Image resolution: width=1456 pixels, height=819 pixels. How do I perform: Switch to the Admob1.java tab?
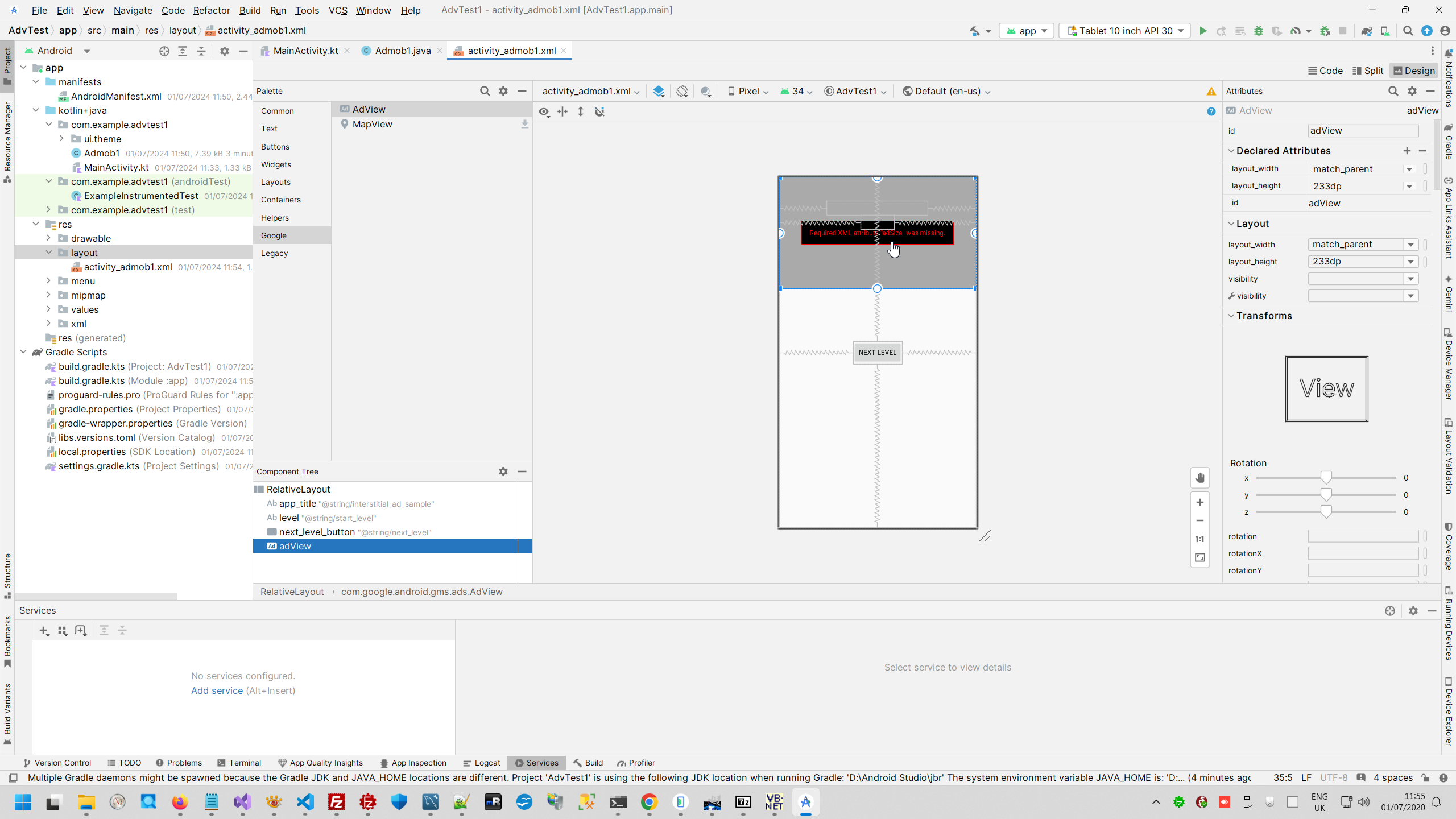coord(402,51)
